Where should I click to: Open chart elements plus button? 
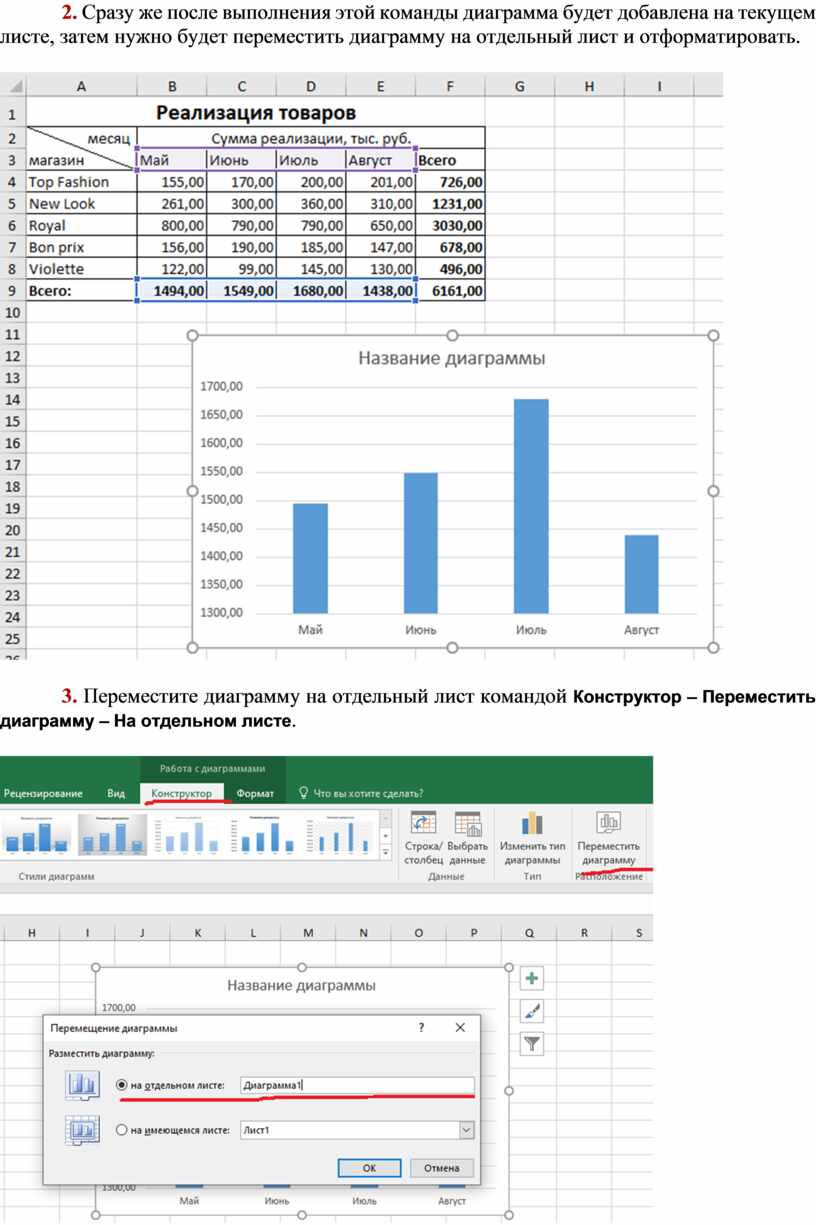tap(532, 979)
